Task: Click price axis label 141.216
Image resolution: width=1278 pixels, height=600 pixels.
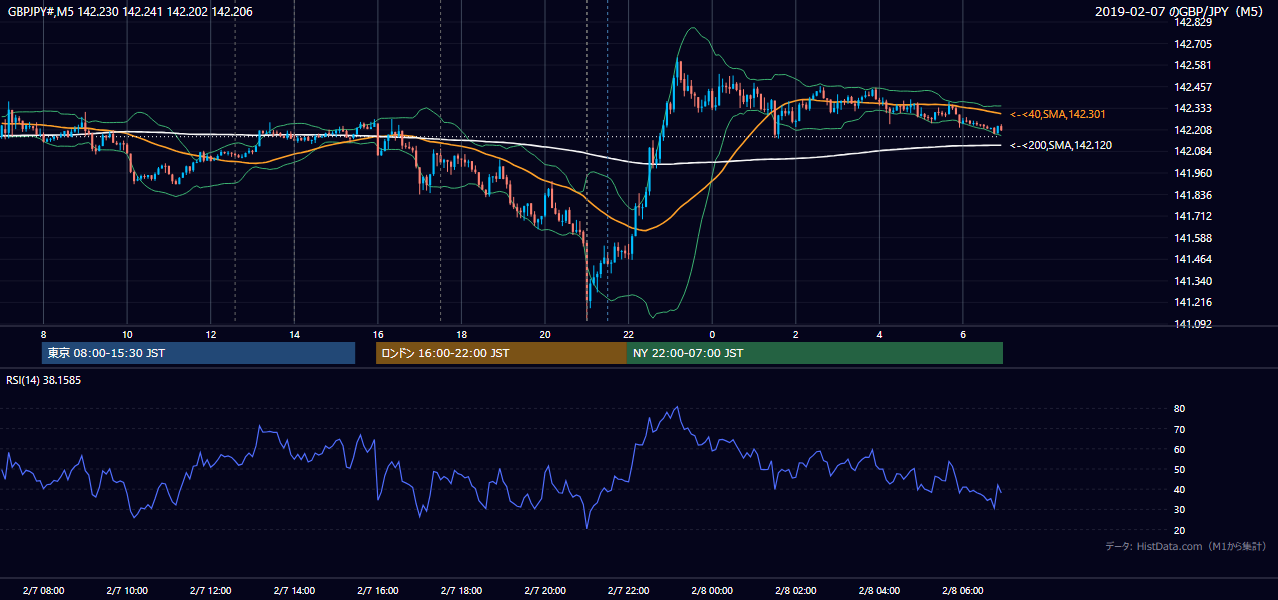Action: [1192, 302]
